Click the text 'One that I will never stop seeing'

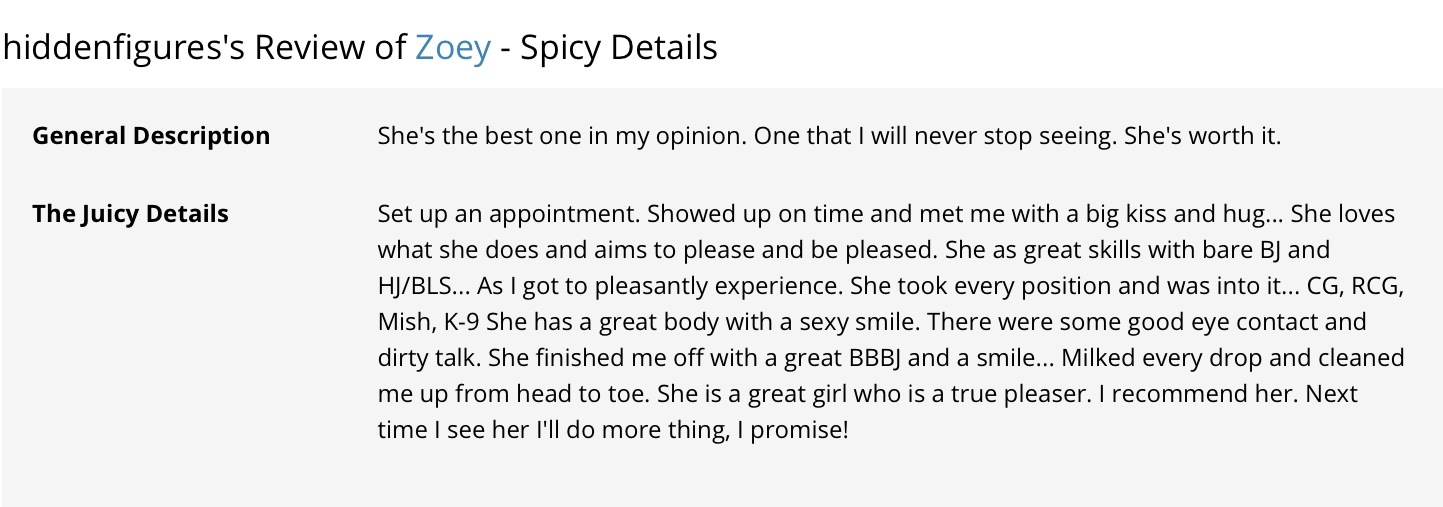(935, 136)
